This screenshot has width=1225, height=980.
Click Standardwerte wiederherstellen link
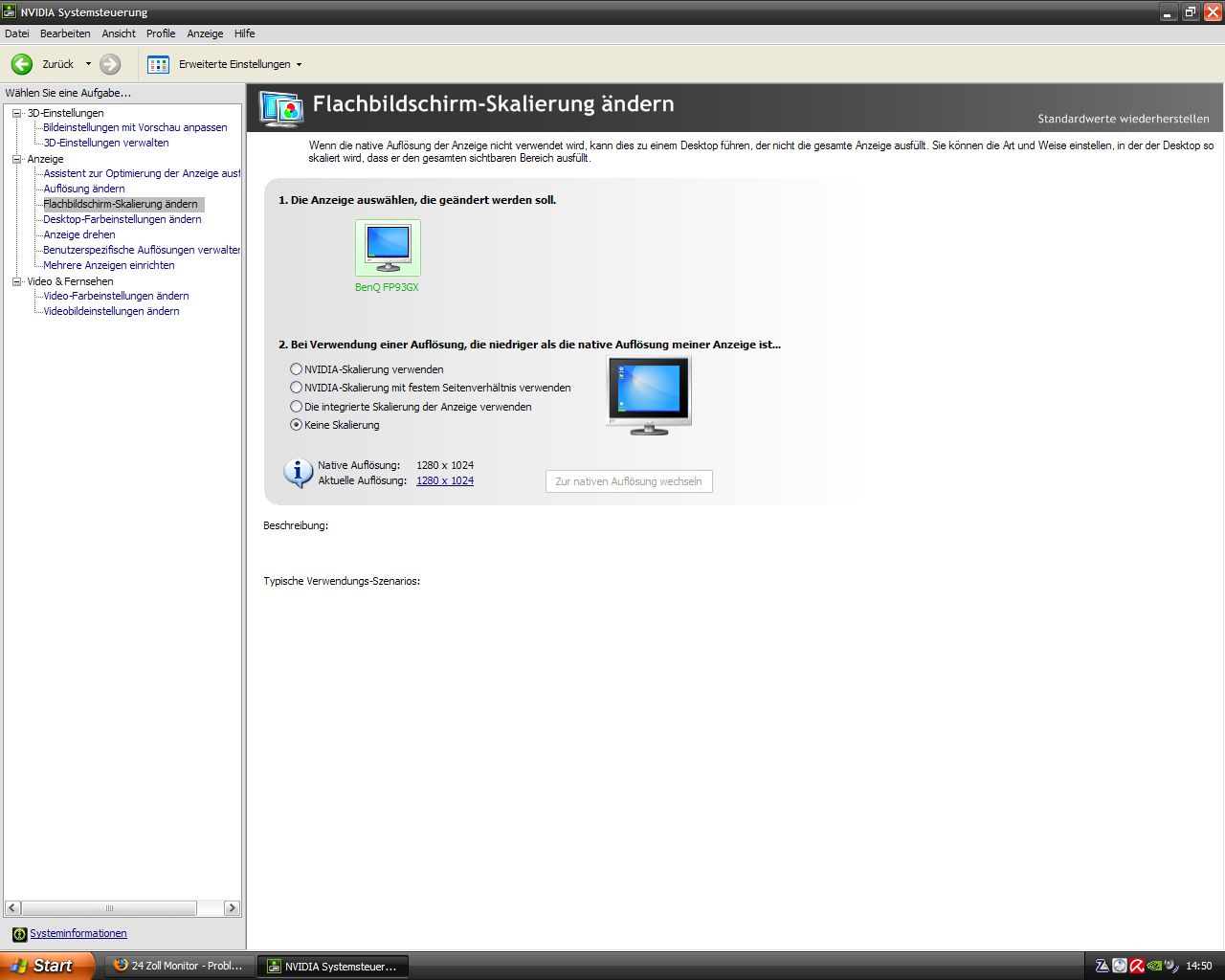pos(1124,119)
